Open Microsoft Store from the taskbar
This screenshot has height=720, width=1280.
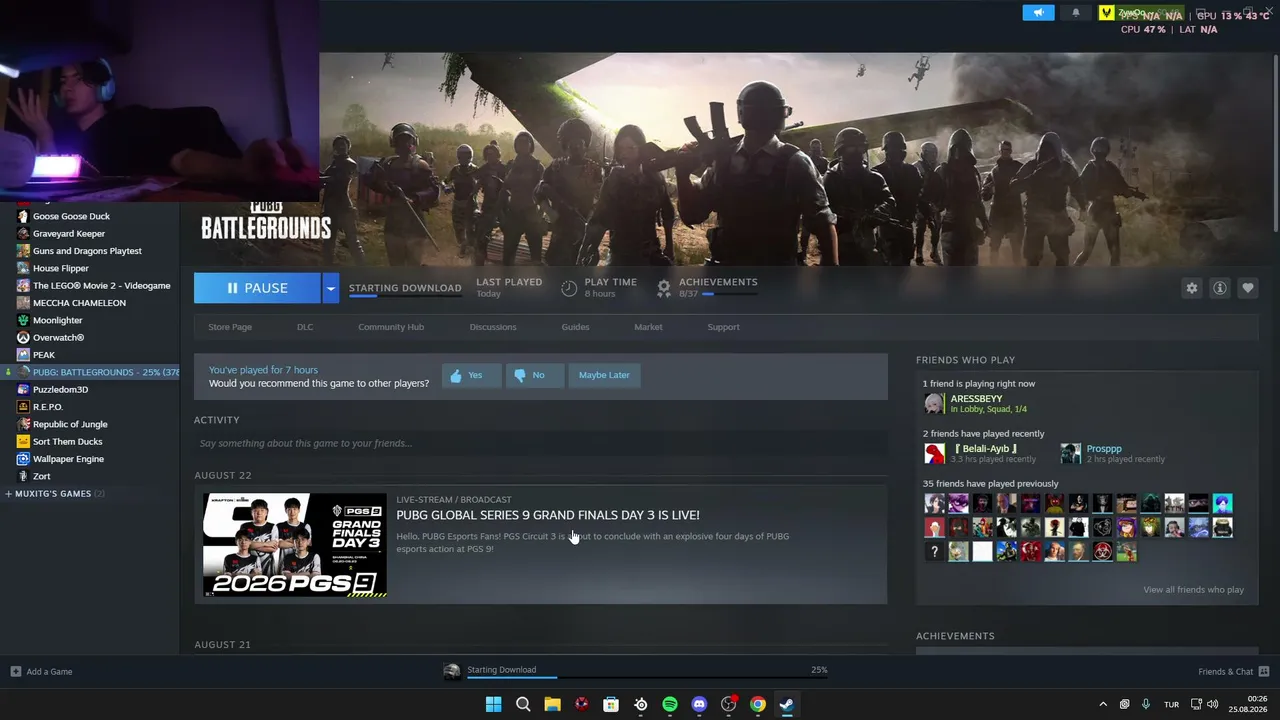611,704
